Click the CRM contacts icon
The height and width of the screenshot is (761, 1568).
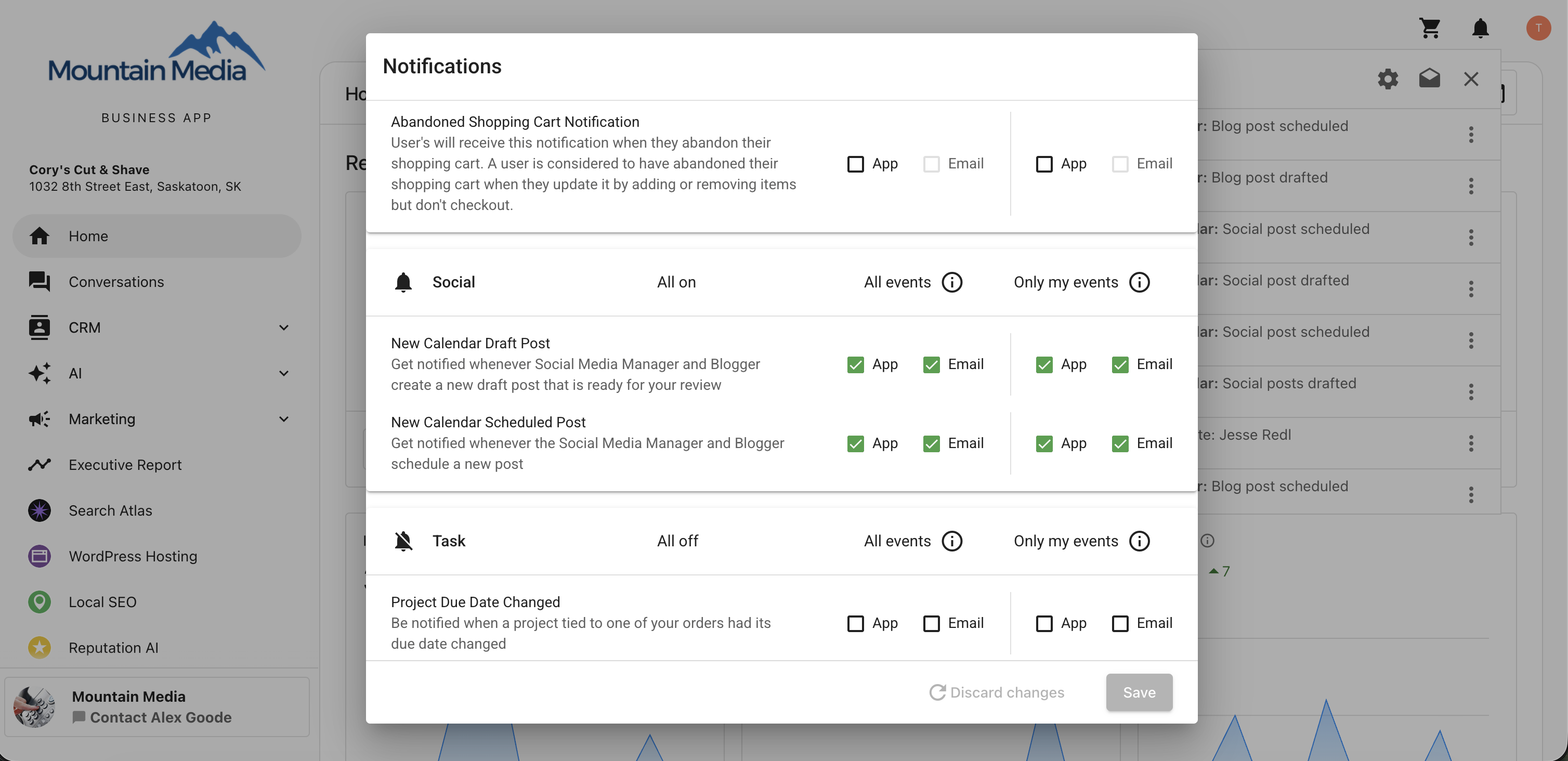[x=40, y=327]
